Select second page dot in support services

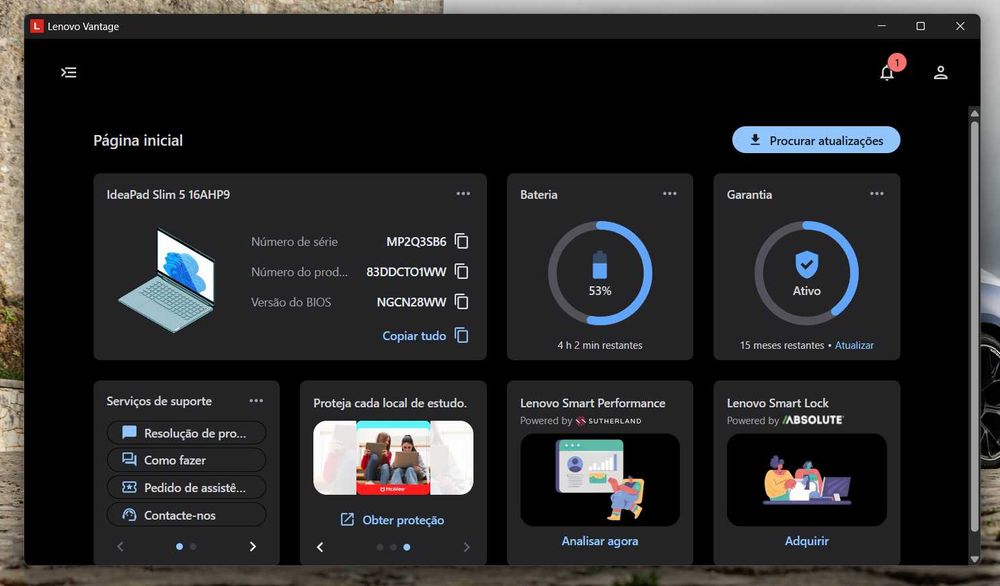pyautogui.click(x=193, y=546)
